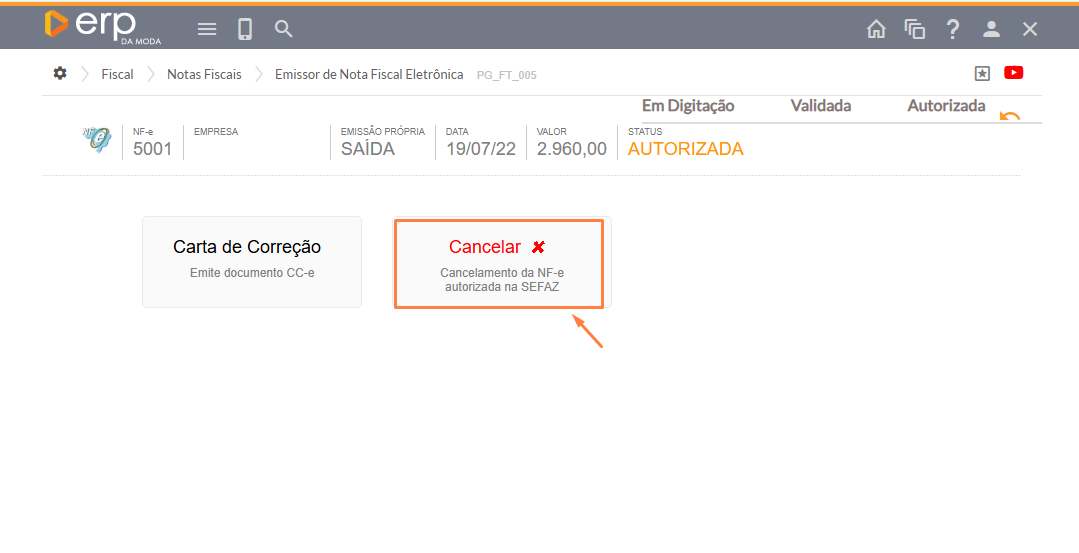
Task: Click Cancelar NF-e button
Action: coord(499,264)
